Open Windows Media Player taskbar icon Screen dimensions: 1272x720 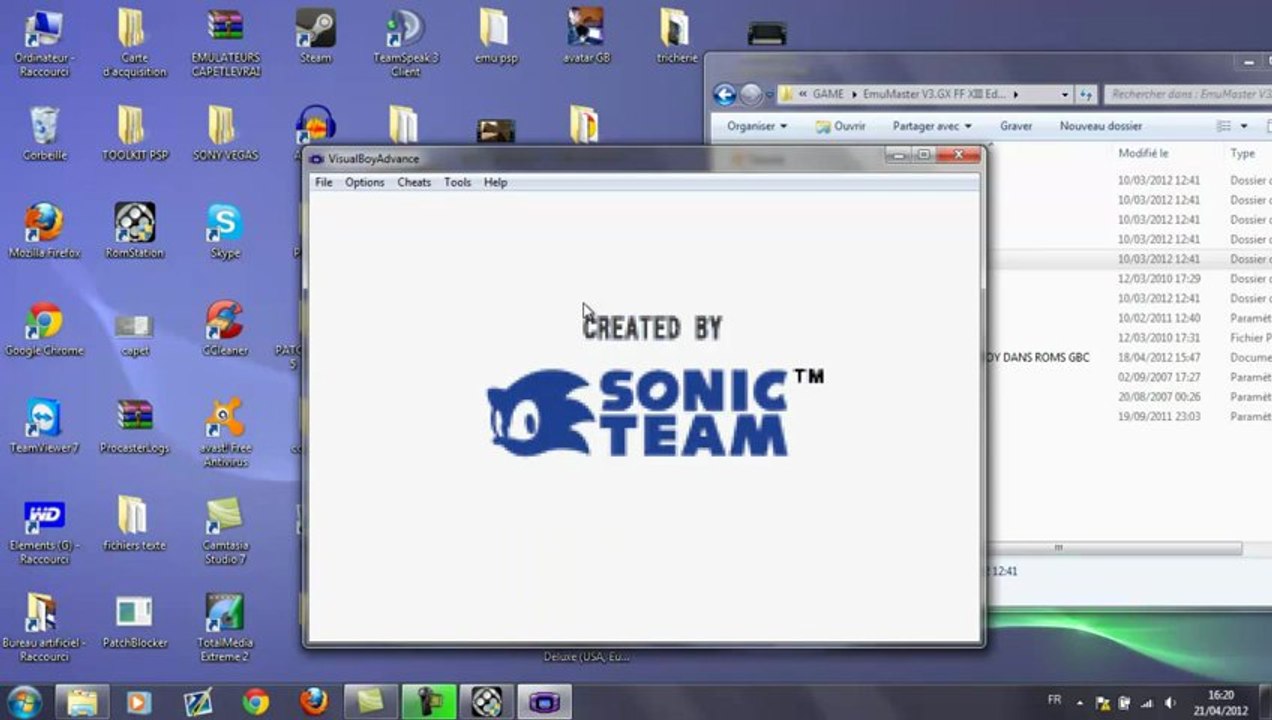(x=139, y=701)
